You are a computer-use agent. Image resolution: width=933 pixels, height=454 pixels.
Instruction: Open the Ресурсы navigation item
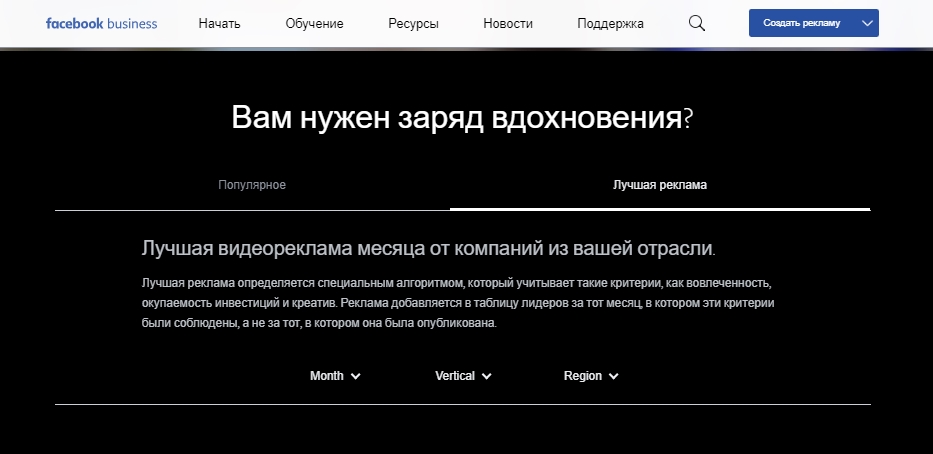click(413, 23)
